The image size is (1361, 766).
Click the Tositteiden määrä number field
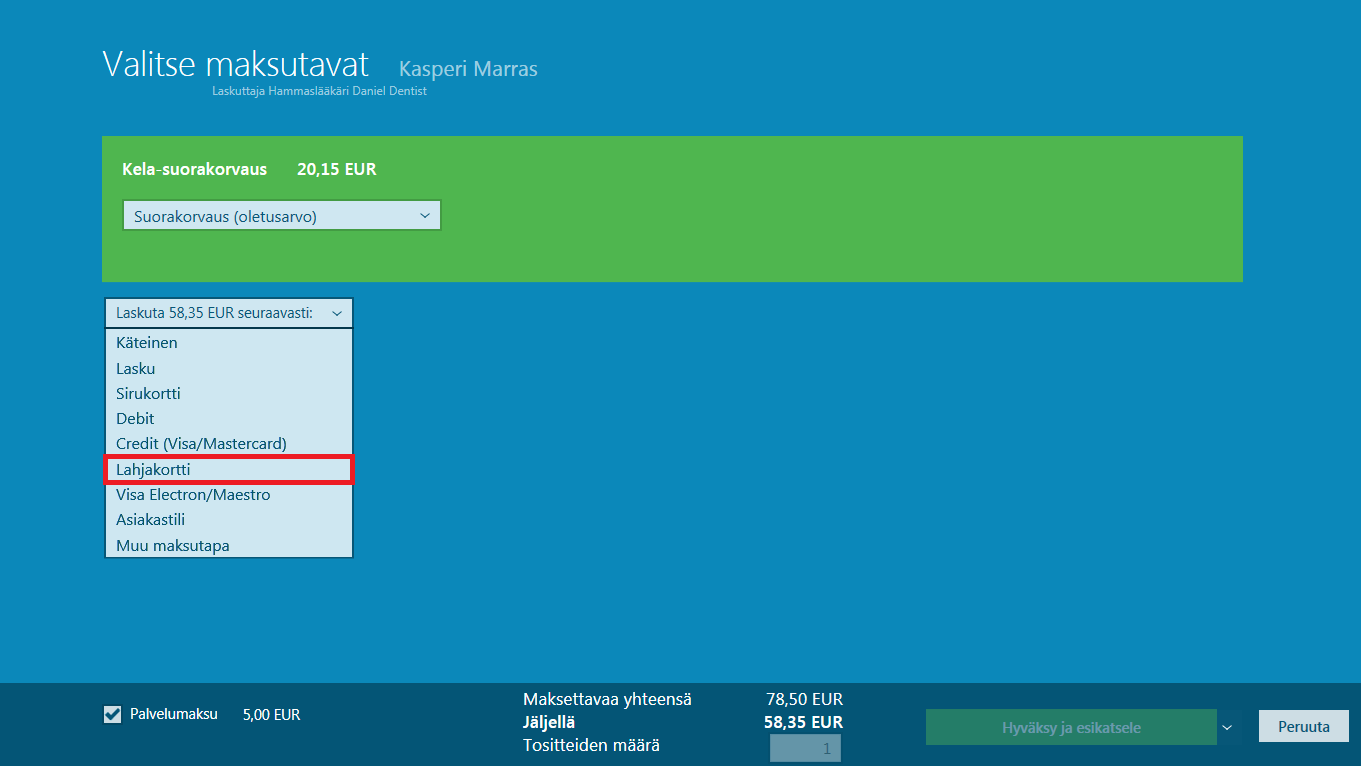[x=805, y=748]
